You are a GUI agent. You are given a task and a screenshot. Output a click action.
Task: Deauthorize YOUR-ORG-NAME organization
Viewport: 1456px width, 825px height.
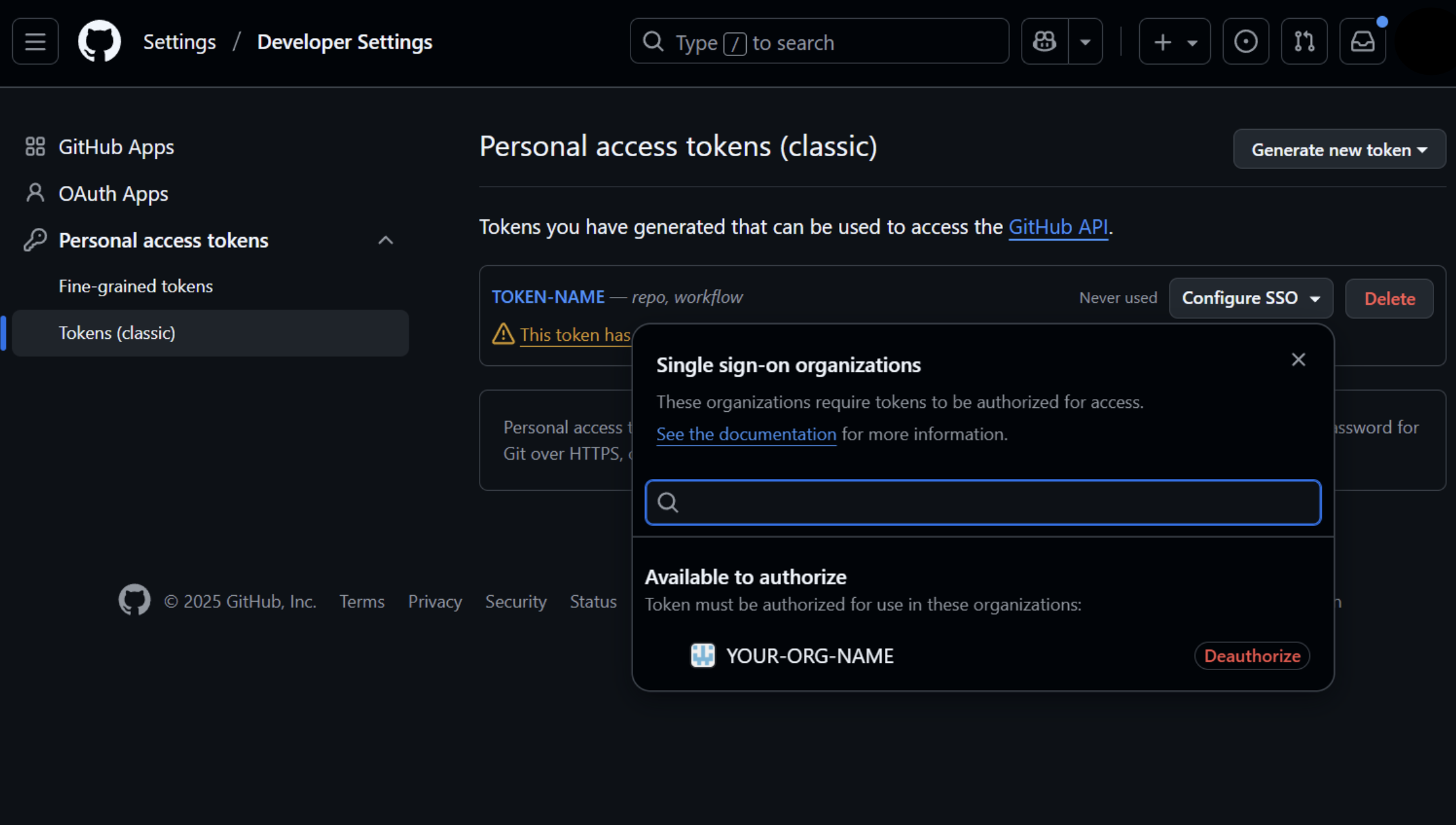coord(1251,655)
